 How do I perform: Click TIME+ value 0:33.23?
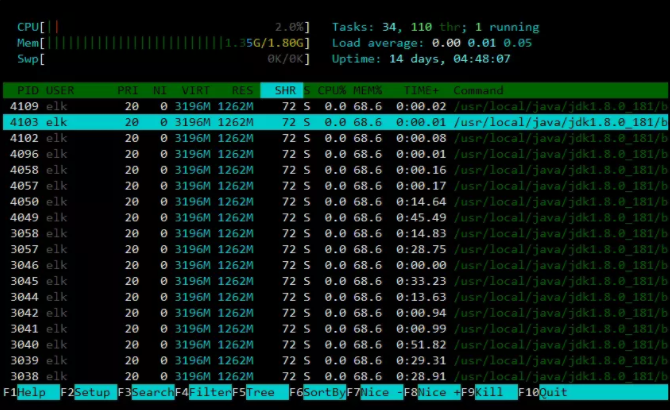421,281
